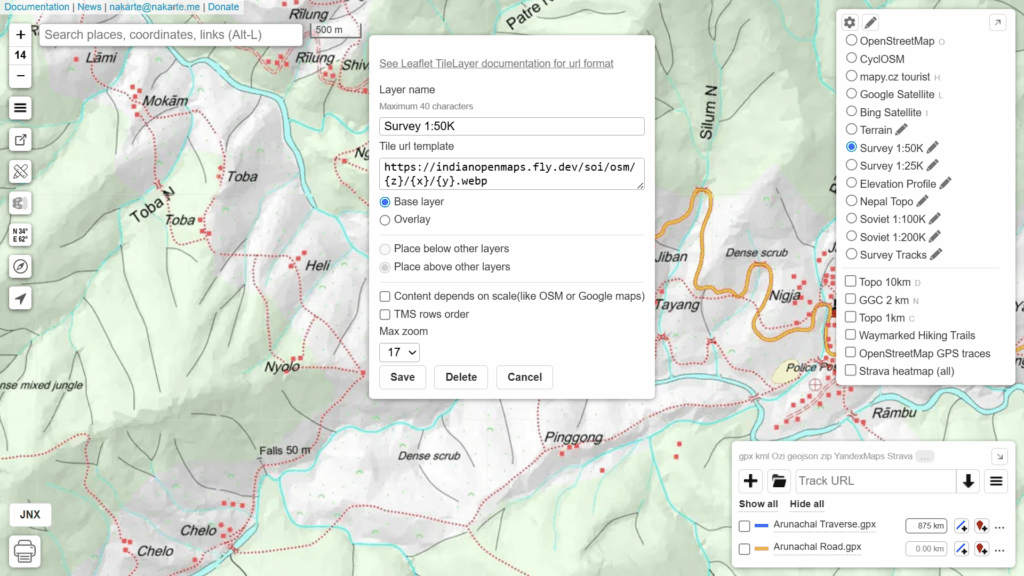Image resolution: width=1024 pixels, height=576 pixels.
Task: Collapse the layers panel with arrow button
Action: 997,23
